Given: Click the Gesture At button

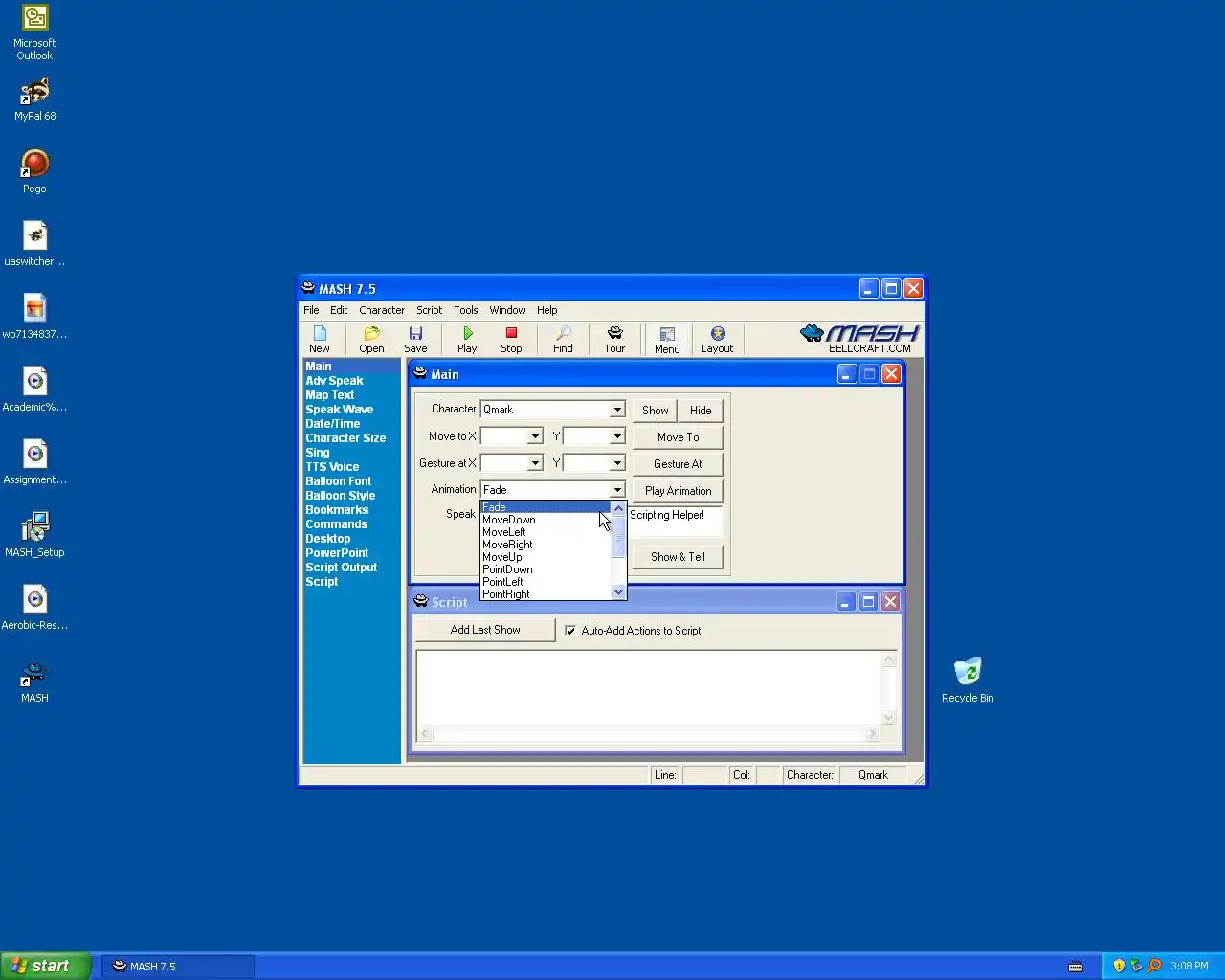Looking at the screenshot, I should click(678, 464).
